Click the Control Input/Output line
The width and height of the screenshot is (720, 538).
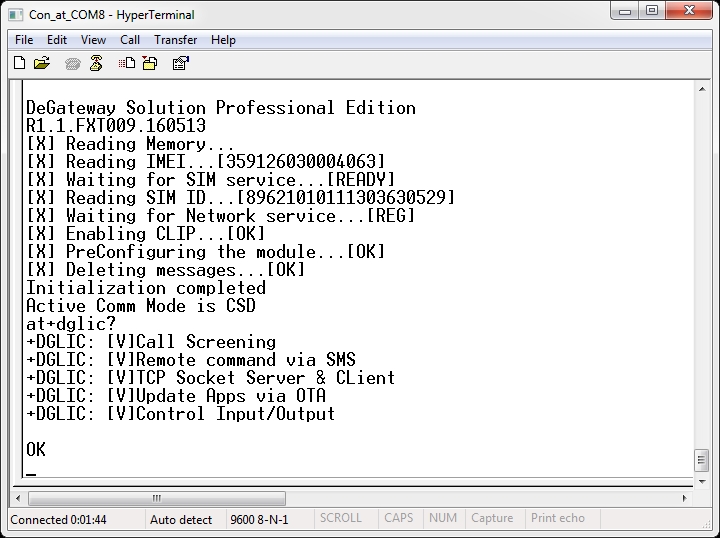click(181, 414)
